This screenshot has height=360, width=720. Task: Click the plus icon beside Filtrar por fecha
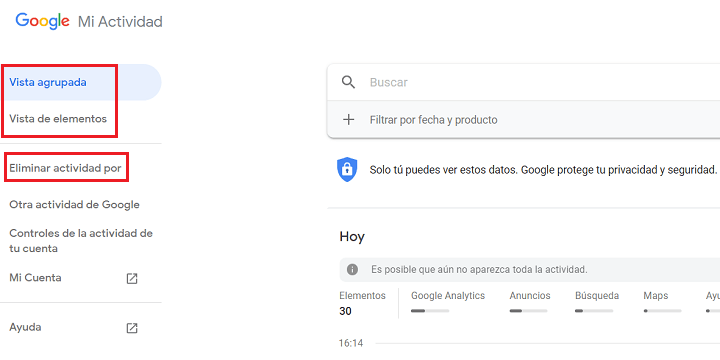tap(349, 120)
